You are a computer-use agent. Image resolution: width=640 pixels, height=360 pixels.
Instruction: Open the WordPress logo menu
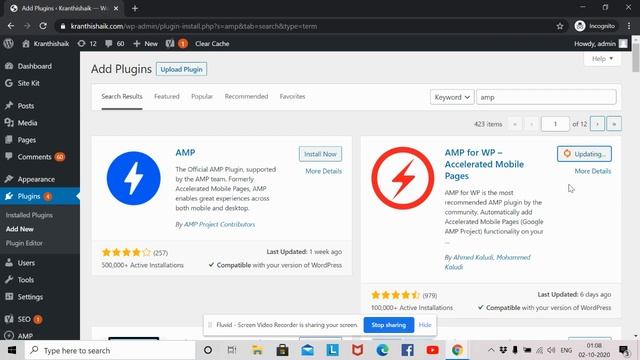(9, 44)
